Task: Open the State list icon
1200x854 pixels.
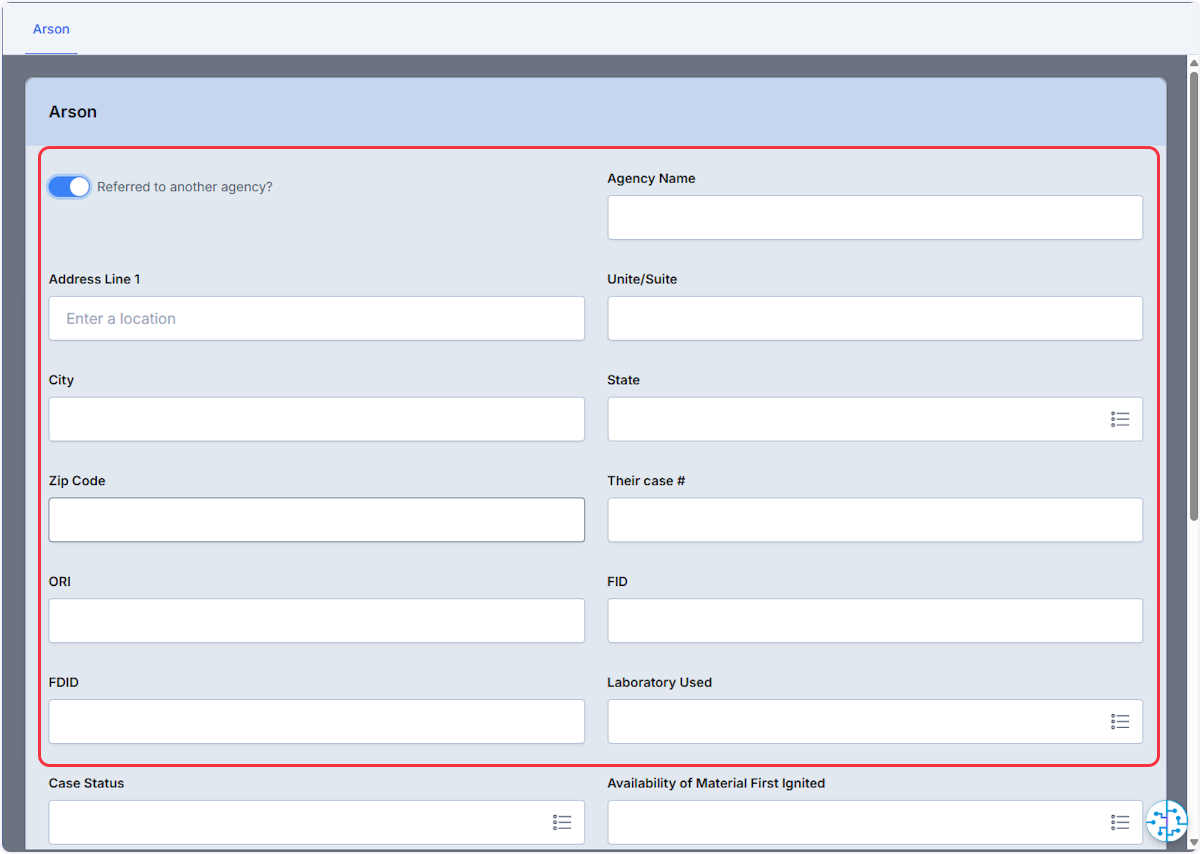Action: (x=1120, y=419)
